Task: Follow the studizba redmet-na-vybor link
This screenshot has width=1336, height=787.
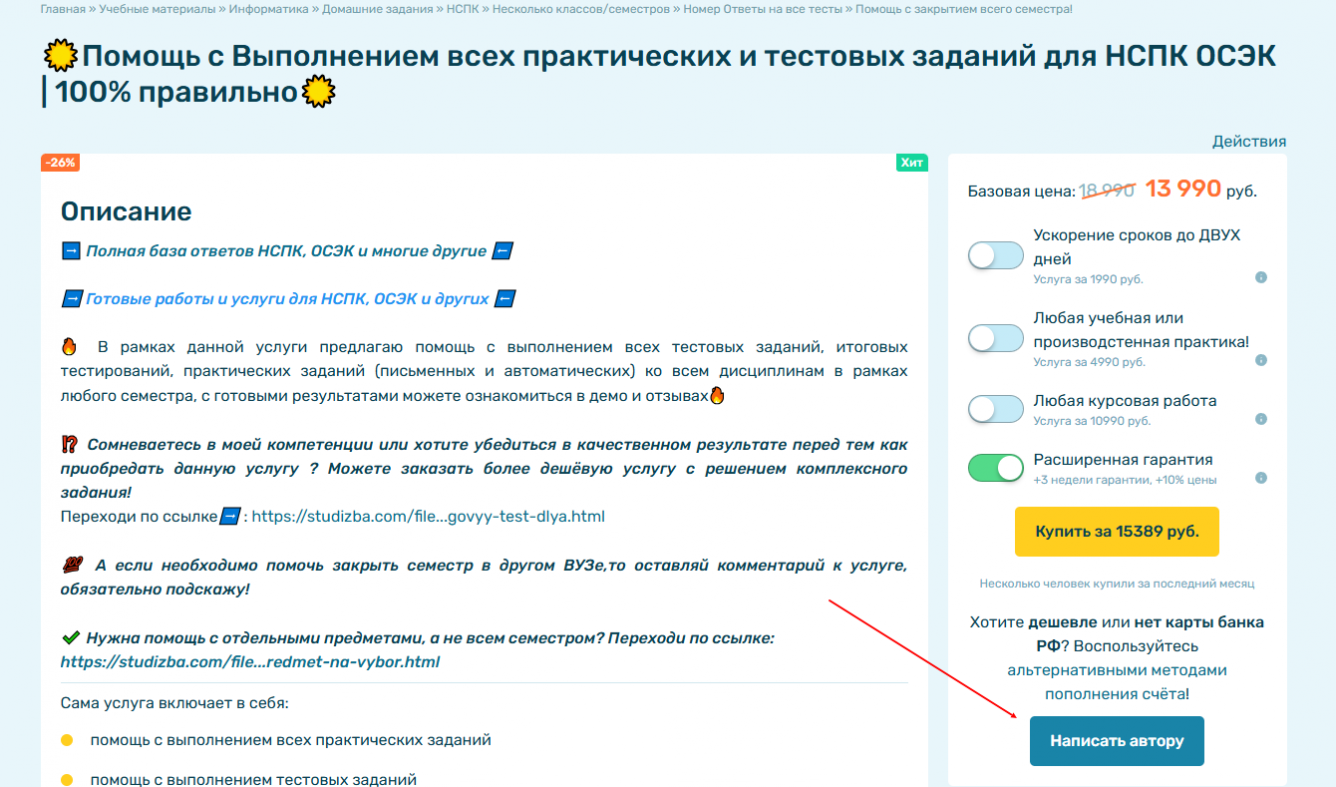Action: tap(250, 662)
